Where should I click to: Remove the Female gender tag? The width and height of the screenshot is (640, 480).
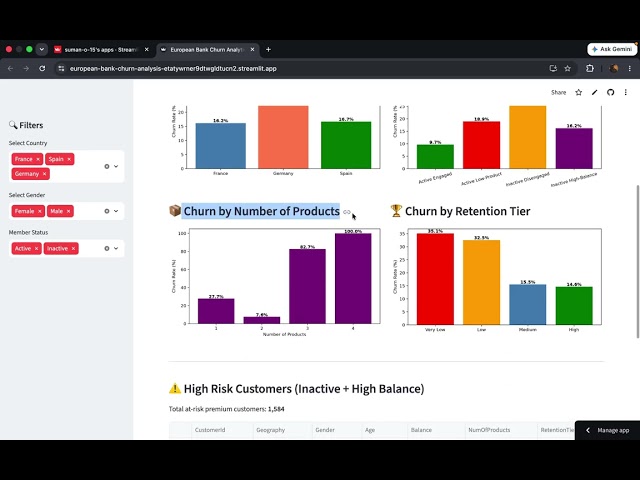point(40,211)
